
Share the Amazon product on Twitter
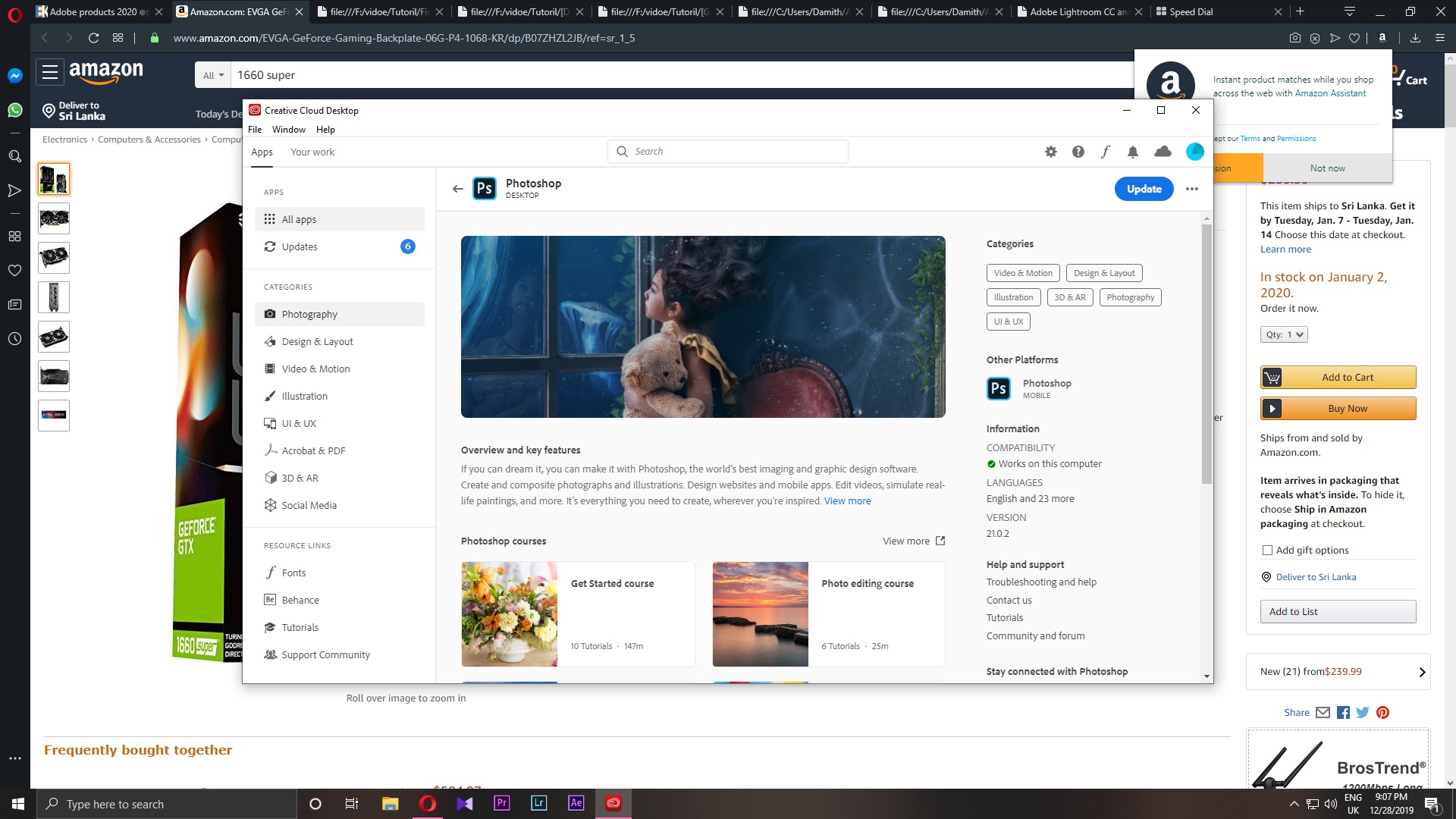[x=1363, y=713]
